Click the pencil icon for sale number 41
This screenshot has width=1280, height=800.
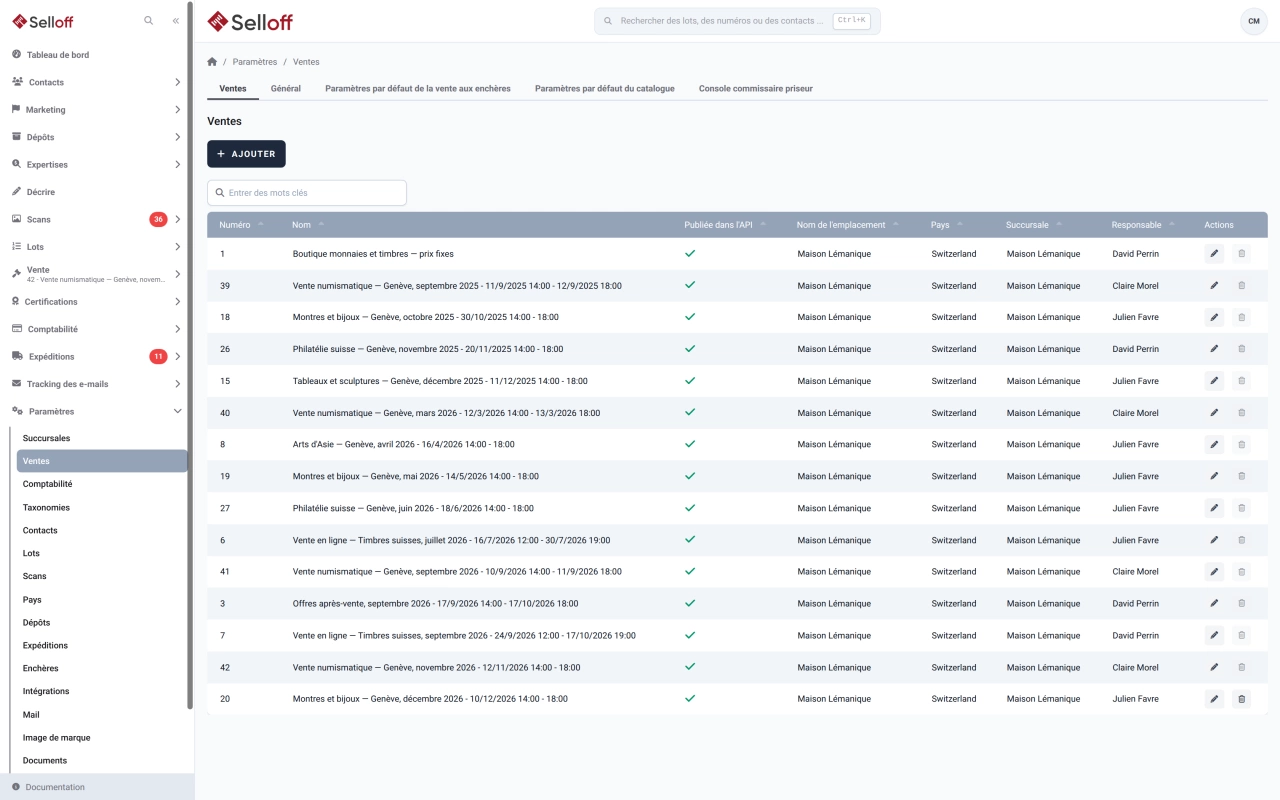coord(1214,572)
